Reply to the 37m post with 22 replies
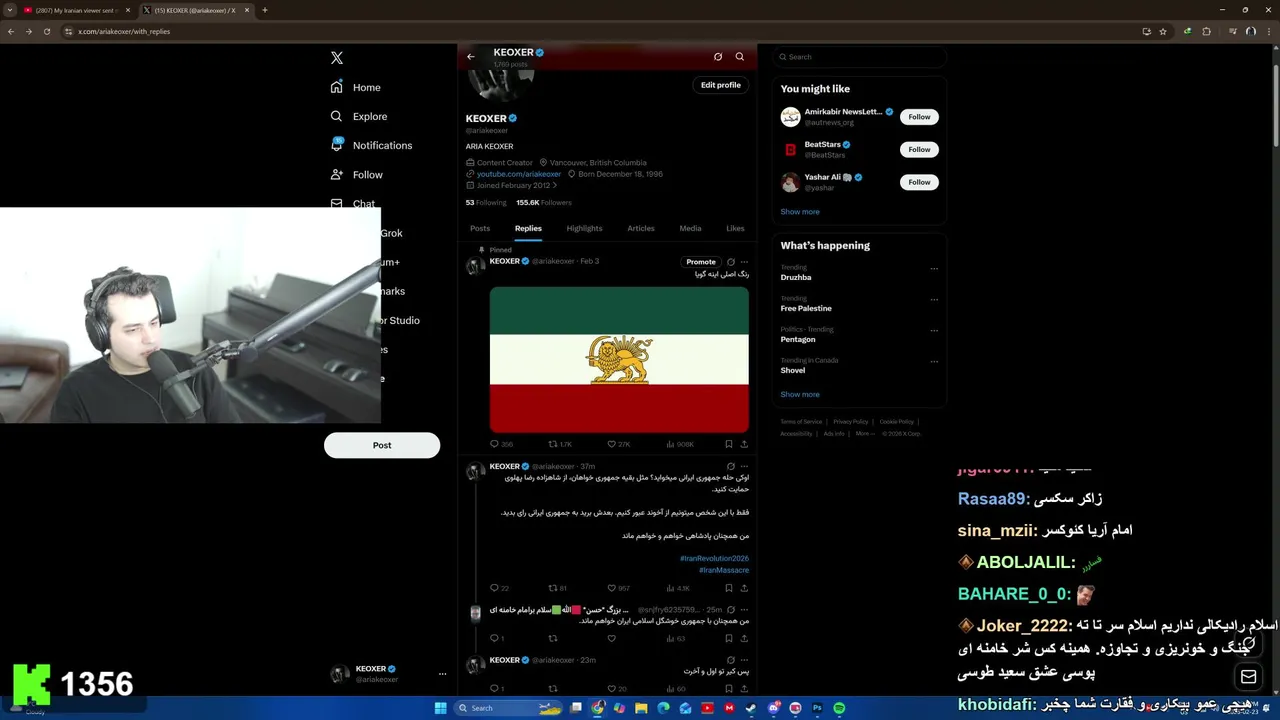 click(x=494, y=588)
